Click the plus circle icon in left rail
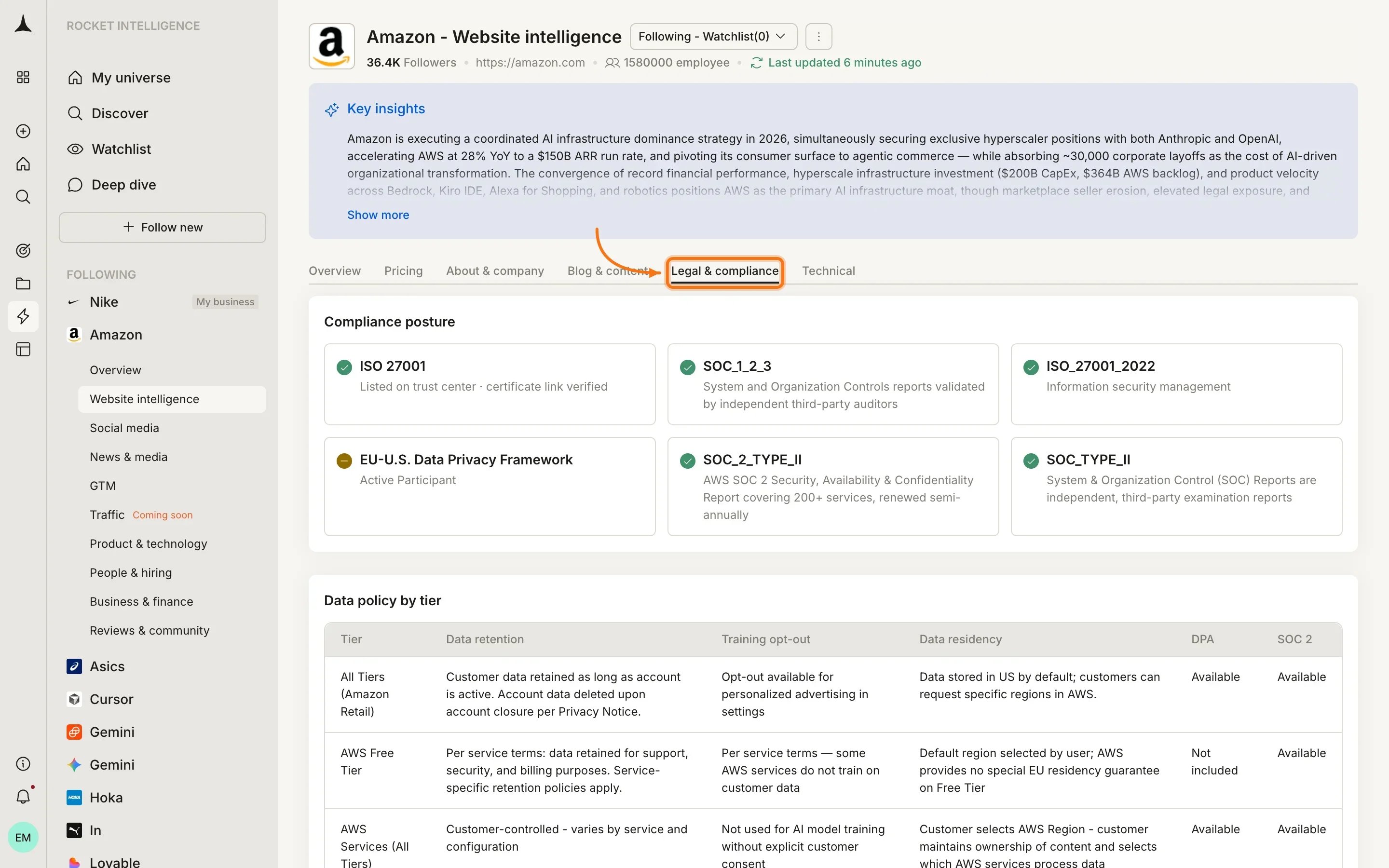The width and height of the screenshot is (1389, 868). [23, 131]
